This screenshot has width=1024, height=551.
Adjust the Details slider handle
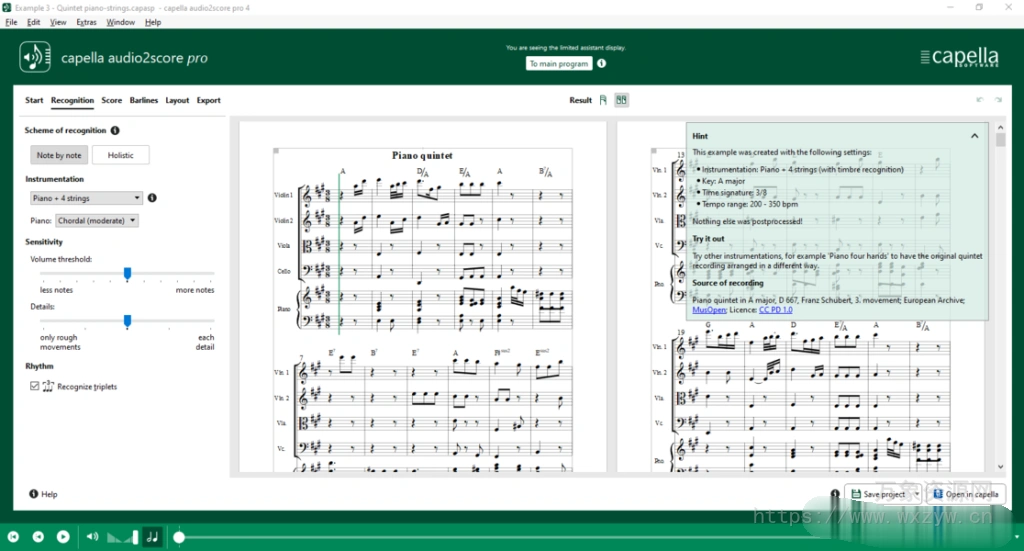(x=127, y=321)
